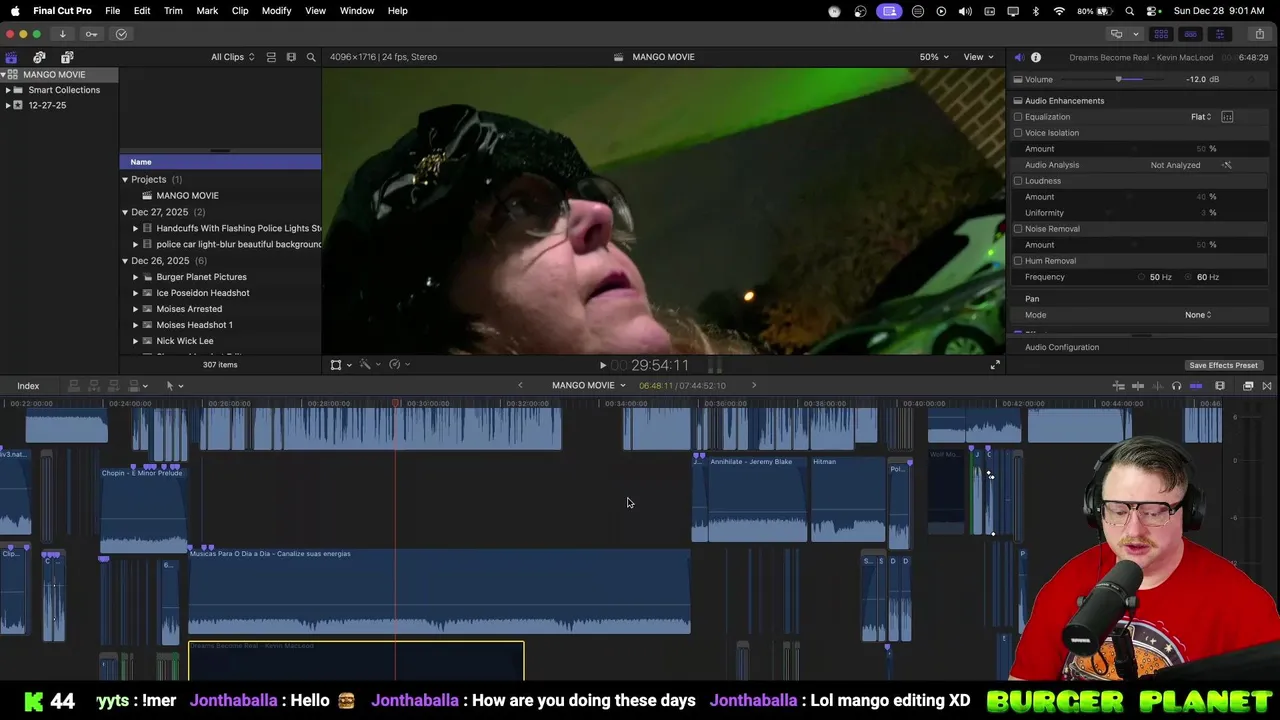Open the Pan Mode None dropdown
The image size is (1280, 720).
pos(1198,315)
